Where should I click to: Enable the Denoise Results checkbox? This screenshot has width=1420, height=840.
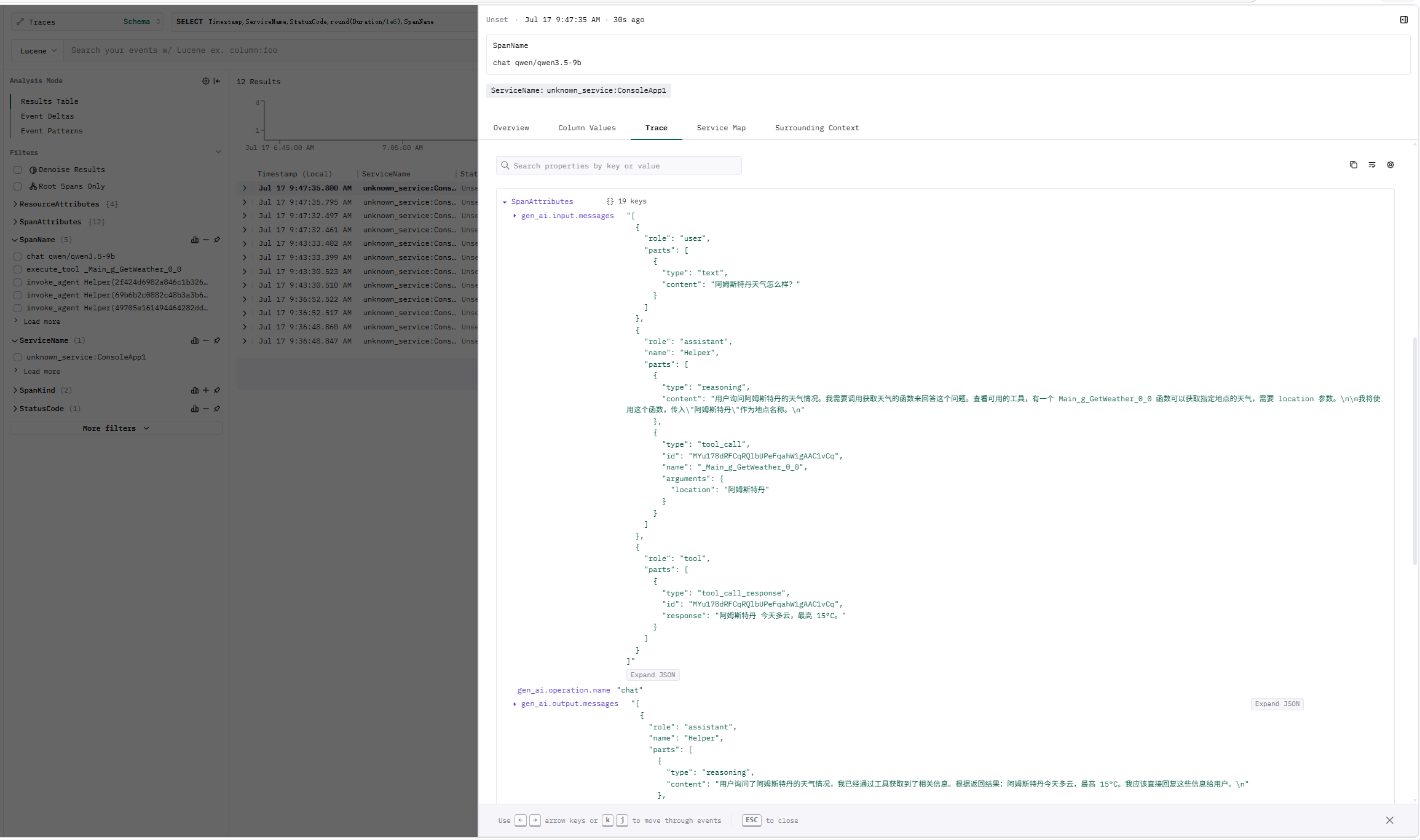coord(17,170)
